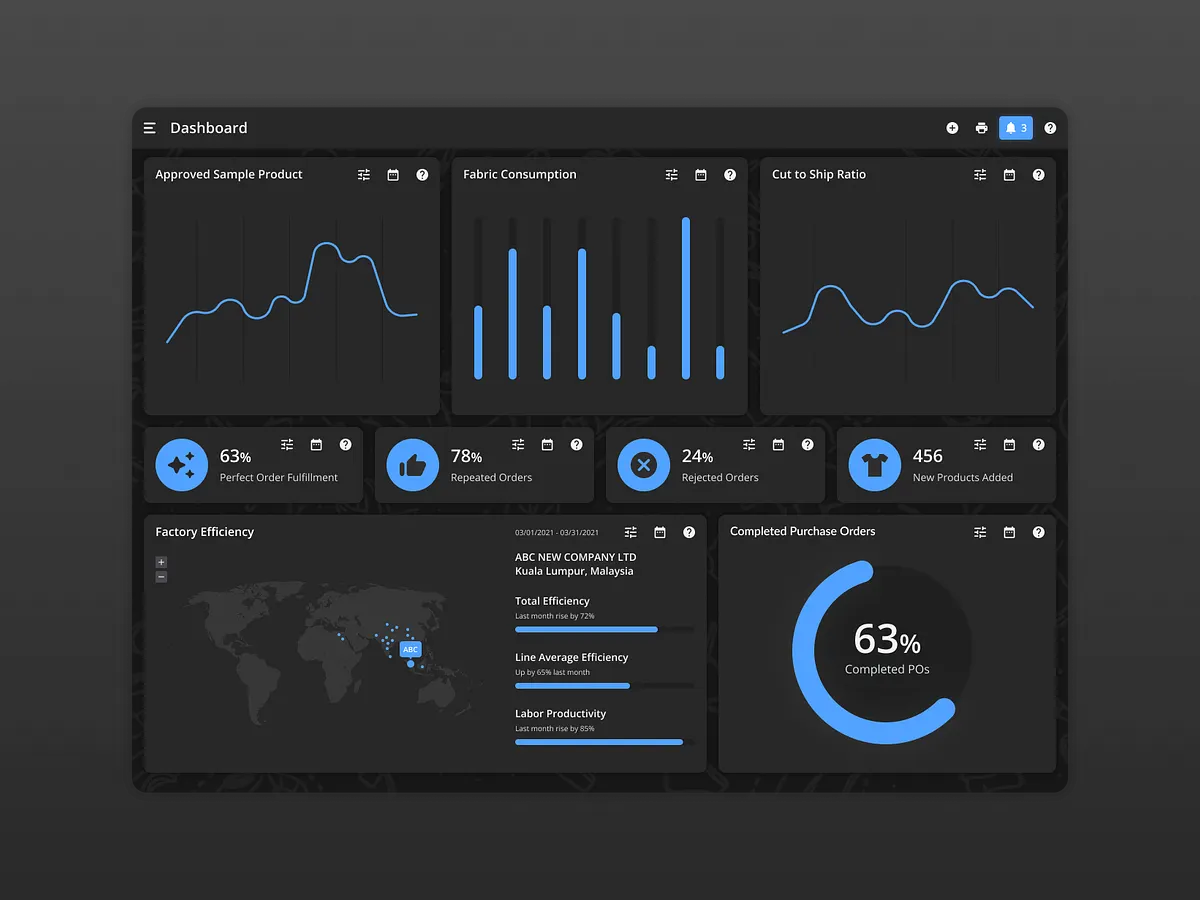This screenshot has width=1200, height=900.
Task: Click the Labor Productivity progress bar
Action: coord(598,742)
